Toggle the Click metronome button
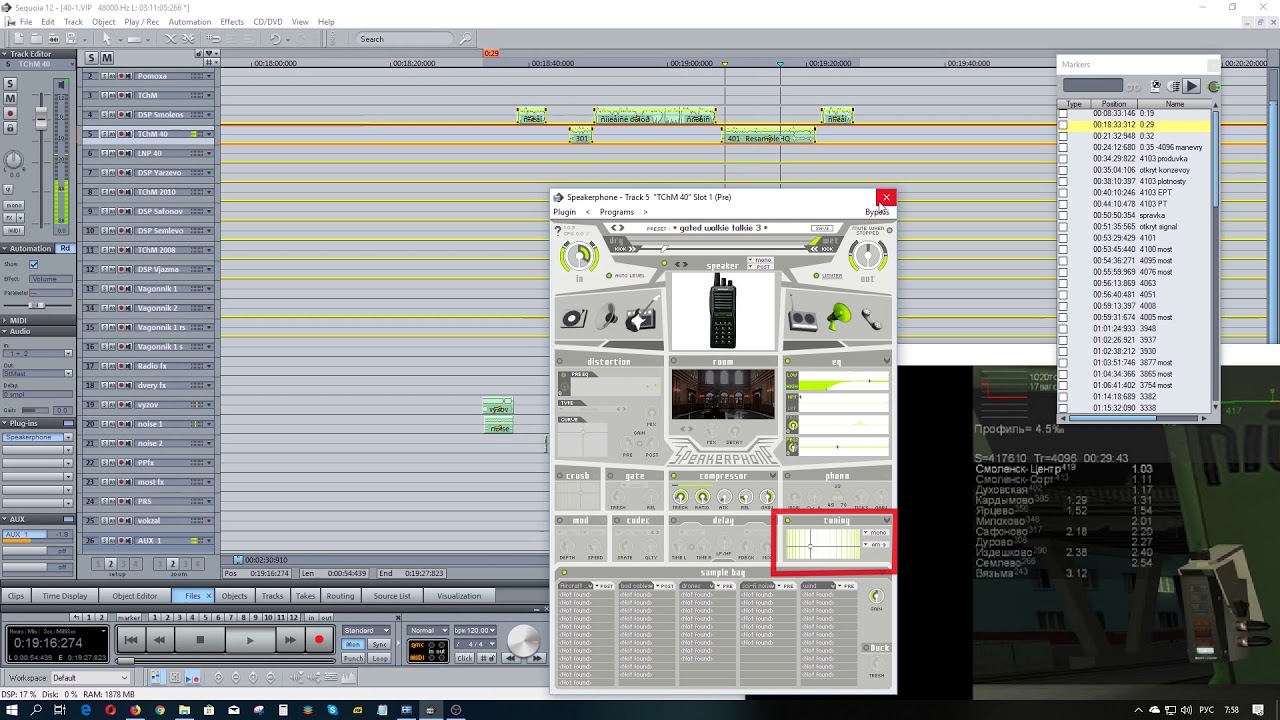Image resolution: width=1280 pixels, height=720 pixels. tap(465, 658)
